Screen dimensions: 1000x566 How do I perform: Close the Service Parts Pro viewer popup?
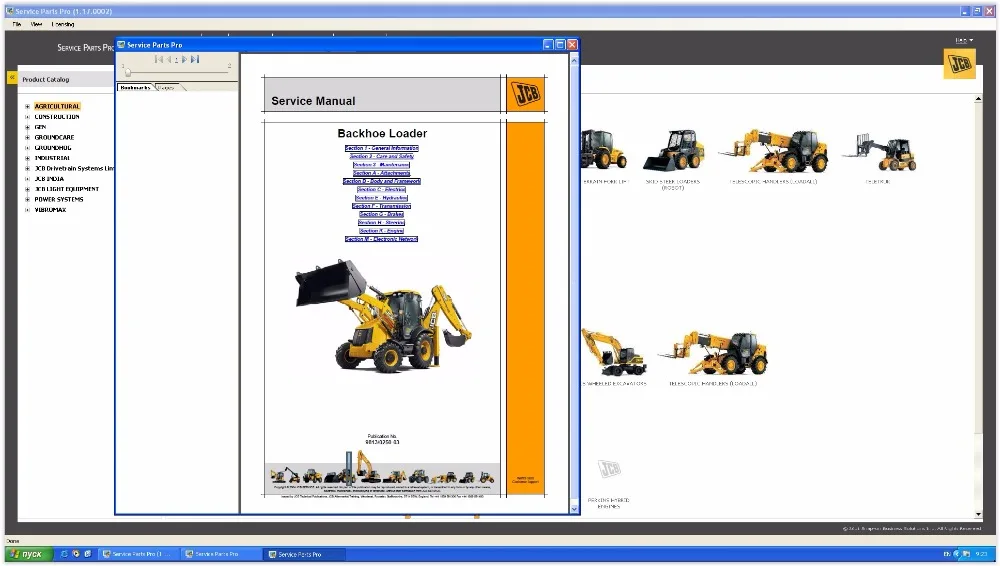(572, 45)
